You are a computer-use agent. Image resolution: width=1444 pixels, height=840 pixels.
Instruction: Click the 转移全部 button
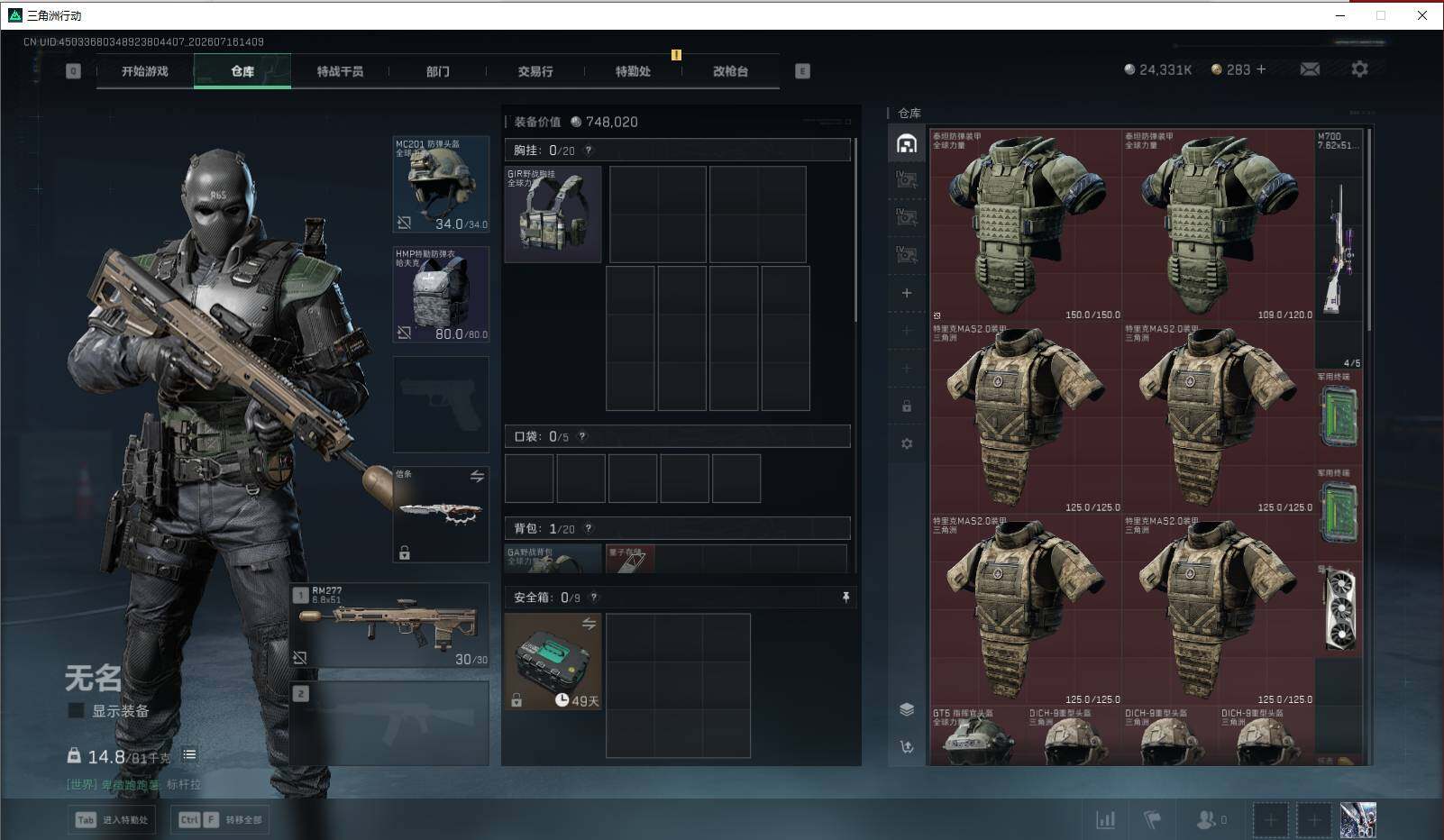tap(221, 820)
